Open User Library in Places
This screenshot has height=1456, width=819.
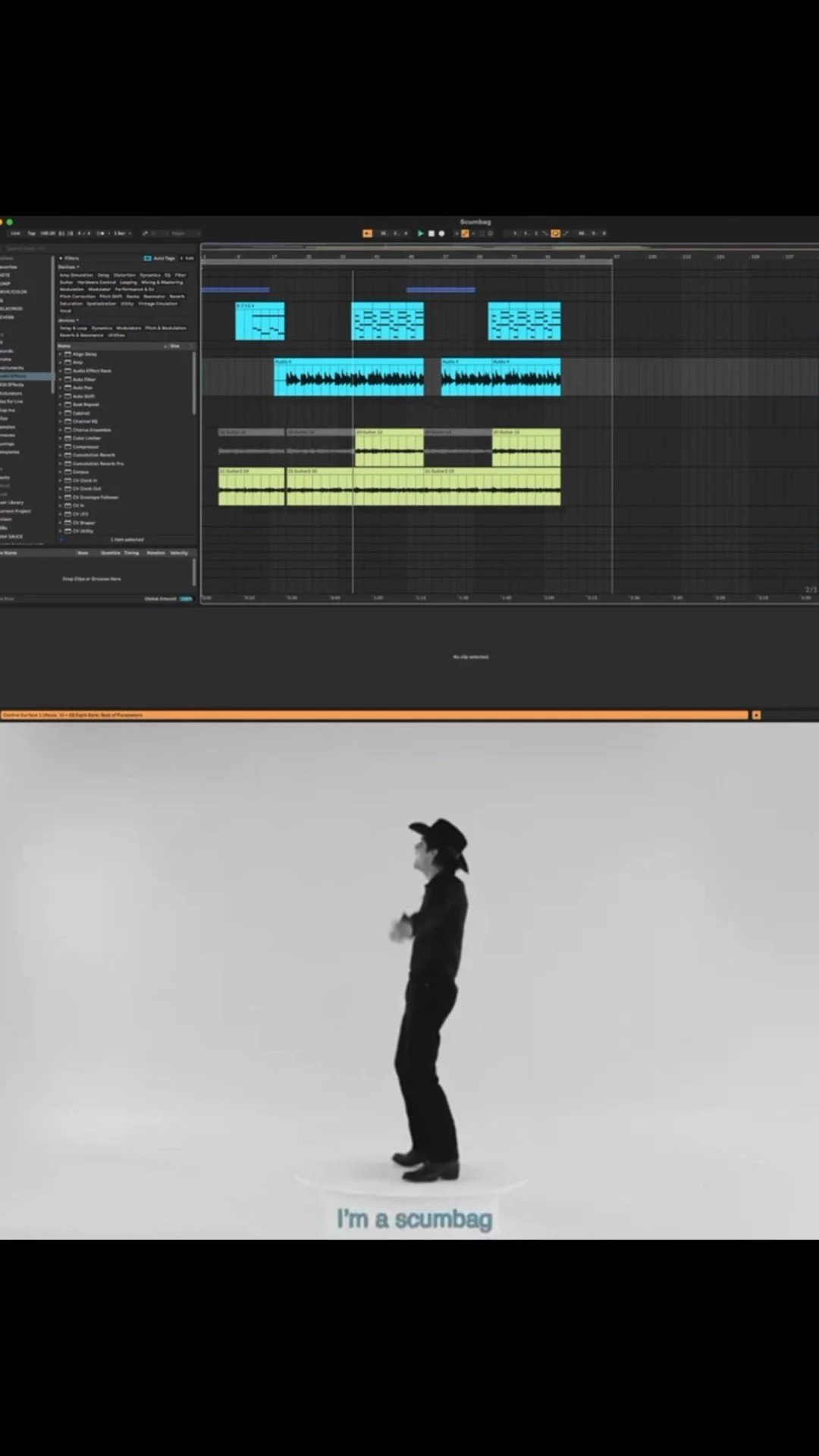click(12, 502)
